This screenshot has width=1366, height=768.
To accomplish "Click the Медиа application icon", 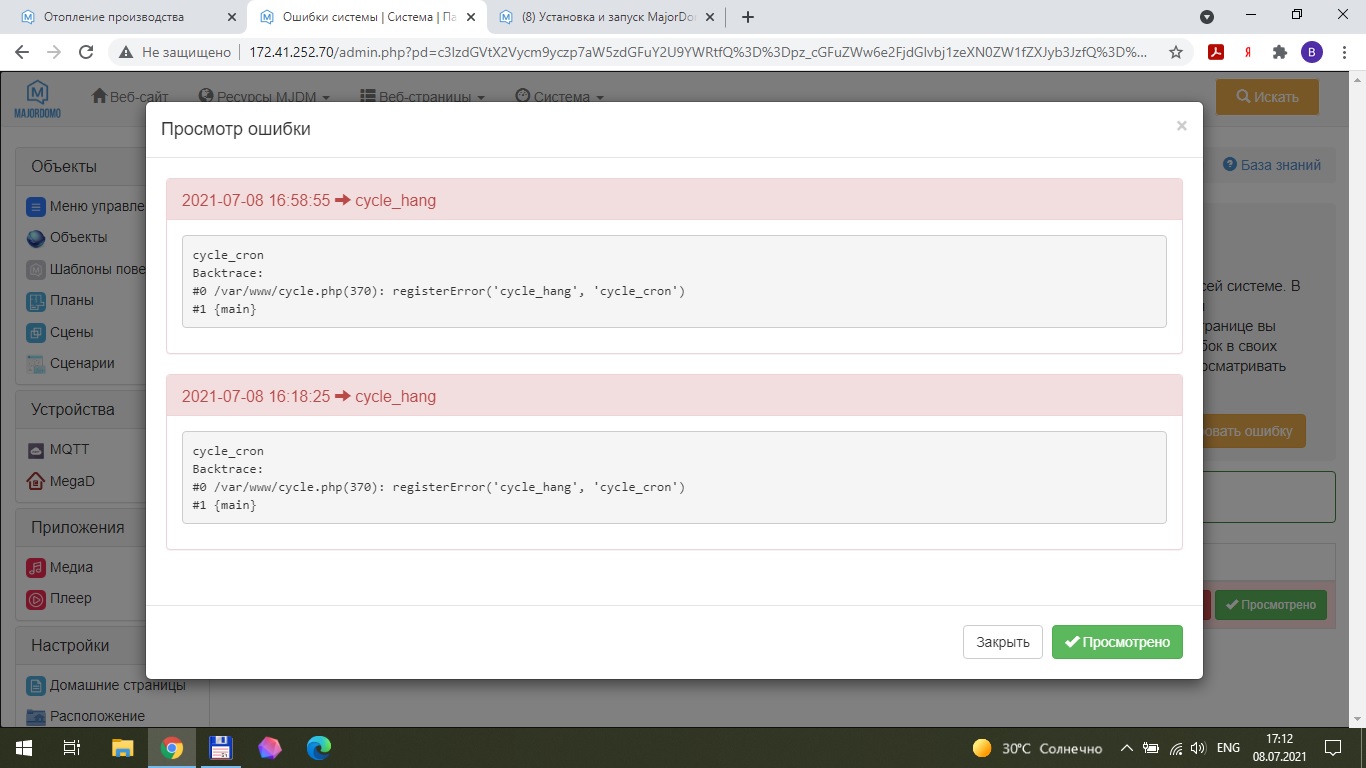I will [x=36, y=567].
